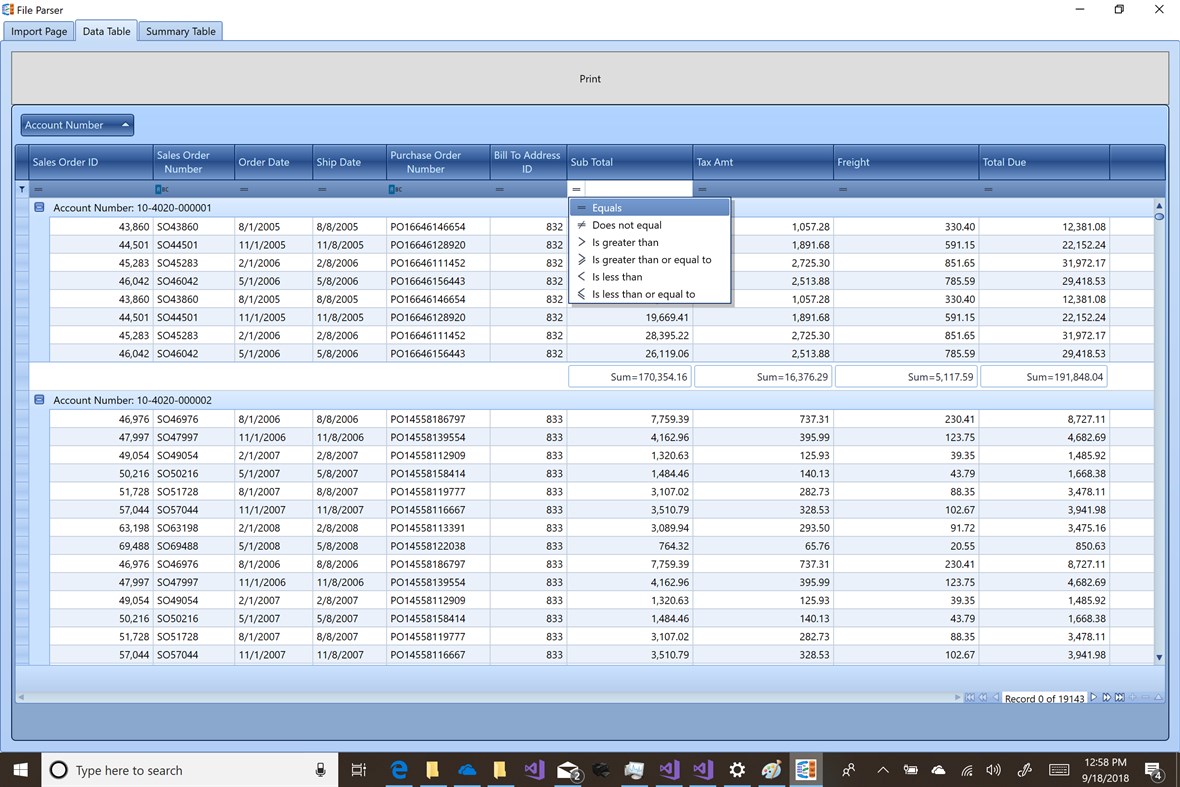The height and width of the screenshot is (787, 1180).
Task: Click Purchase Order Number filter operator icon
Action: point(396,189)
